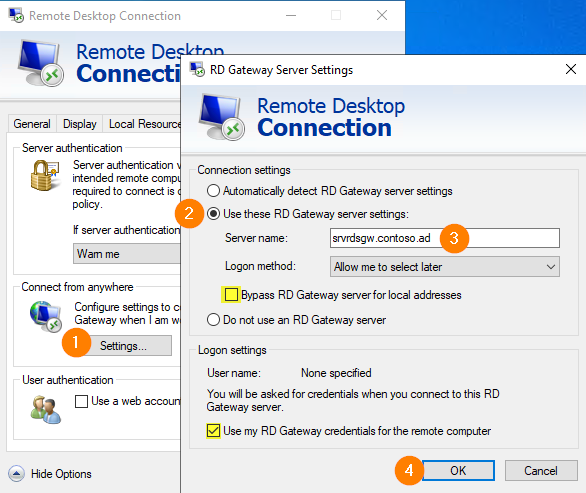Open the Logon method dropdown
This screenshot has width=586, height=493.
(x=445, y=266)
